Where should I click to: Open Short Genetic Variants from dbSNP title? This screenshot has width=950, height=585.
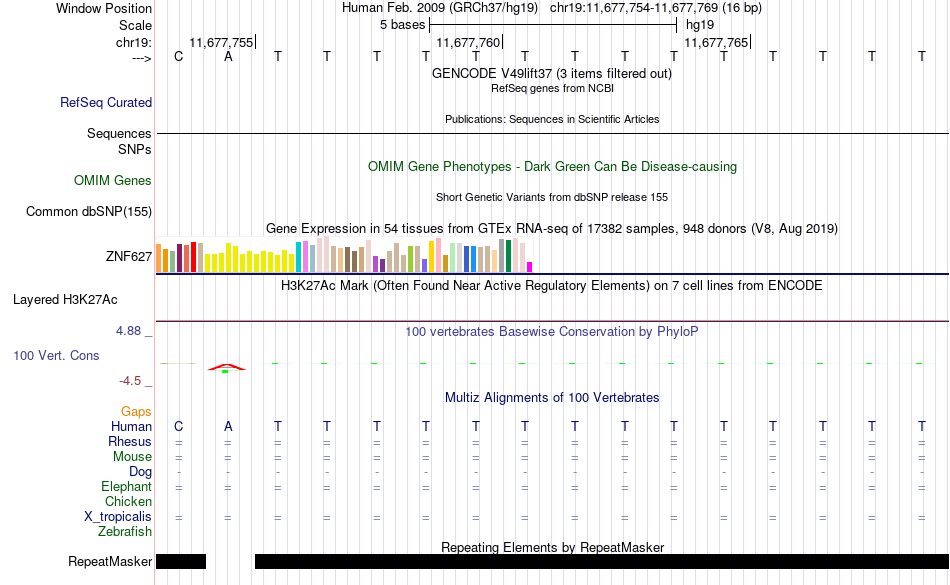coord(552,197)
